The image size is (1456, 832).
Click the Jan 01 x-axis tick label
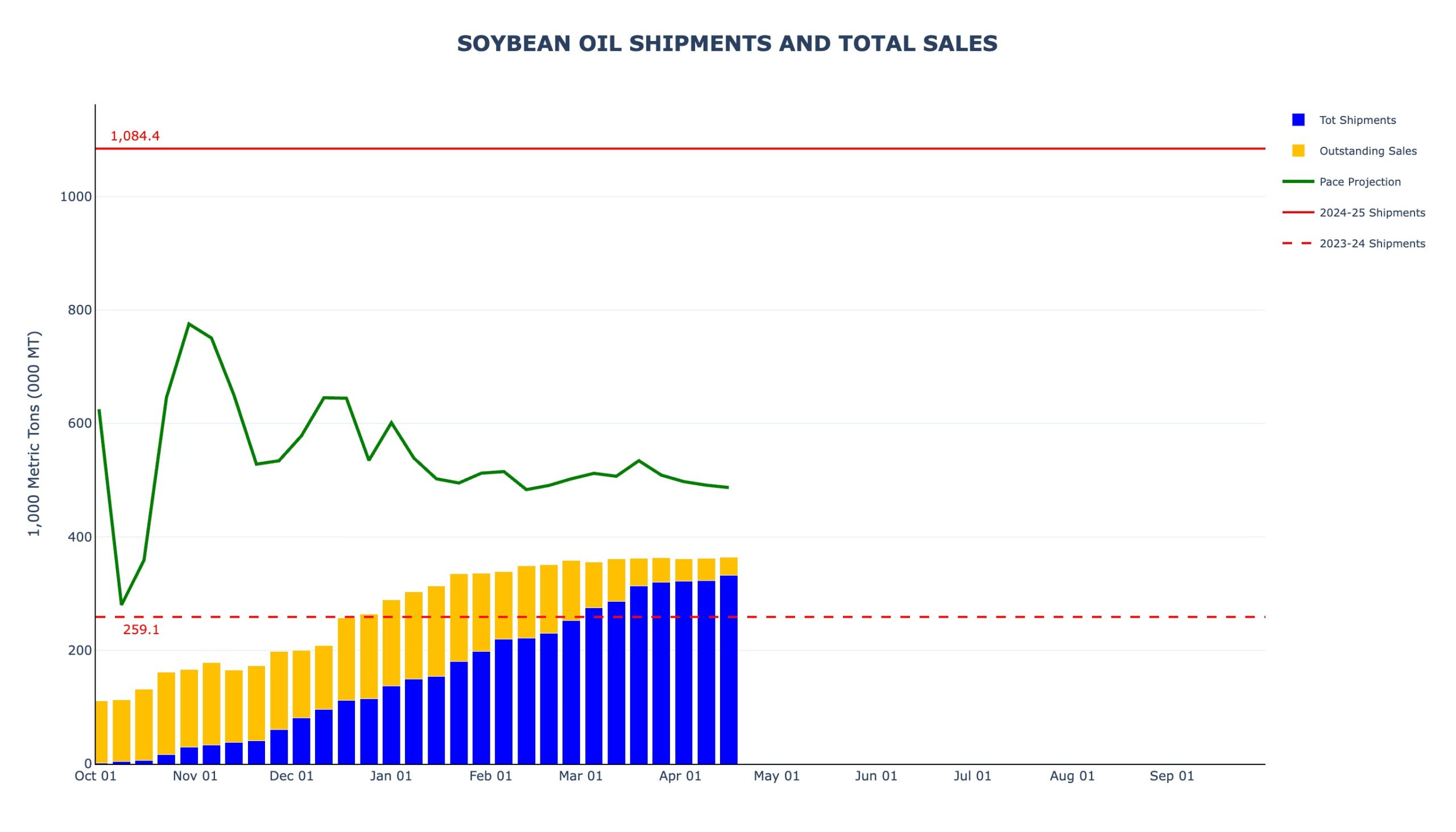[391, 776]
